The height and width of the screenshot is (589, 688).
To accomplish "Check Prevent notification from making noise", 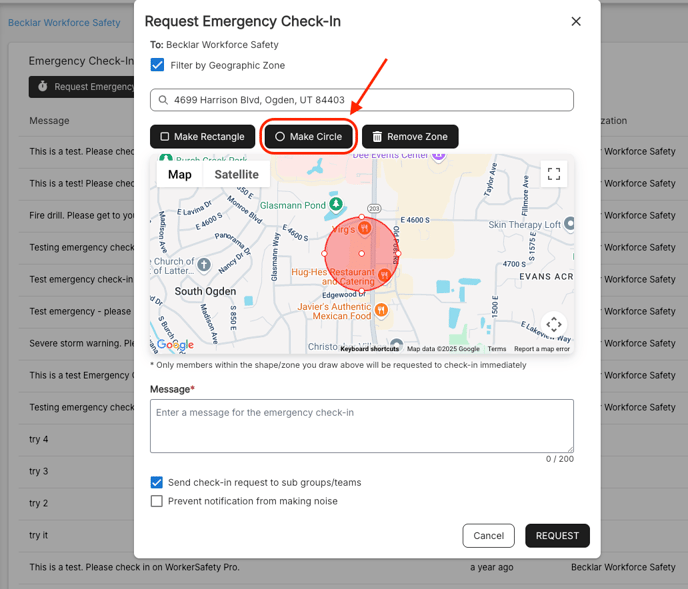I will coord(157,501).
